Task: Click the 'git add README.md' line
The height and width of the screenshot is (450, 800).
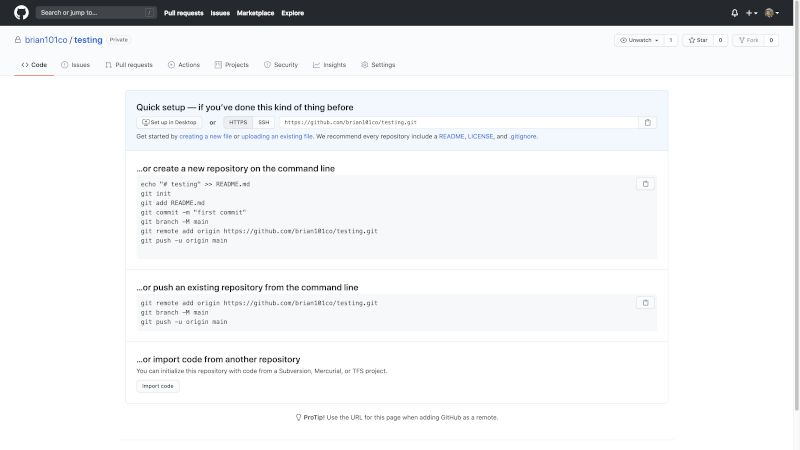Action: point(172,203)
